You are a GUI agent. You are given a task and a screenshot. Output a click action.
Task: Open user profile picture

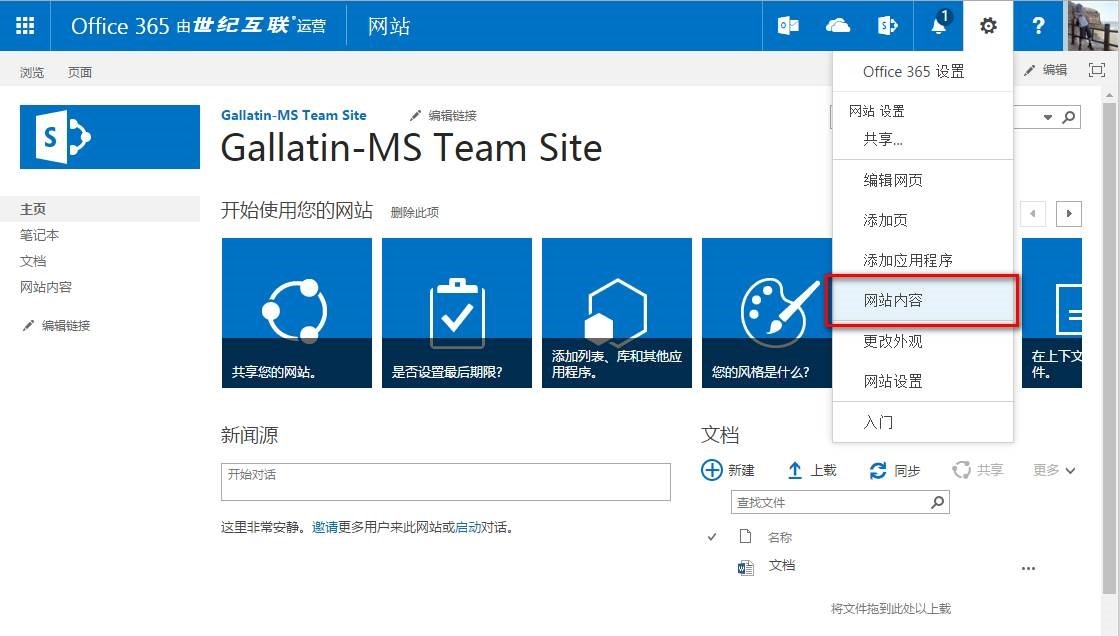click(1093, 26)
